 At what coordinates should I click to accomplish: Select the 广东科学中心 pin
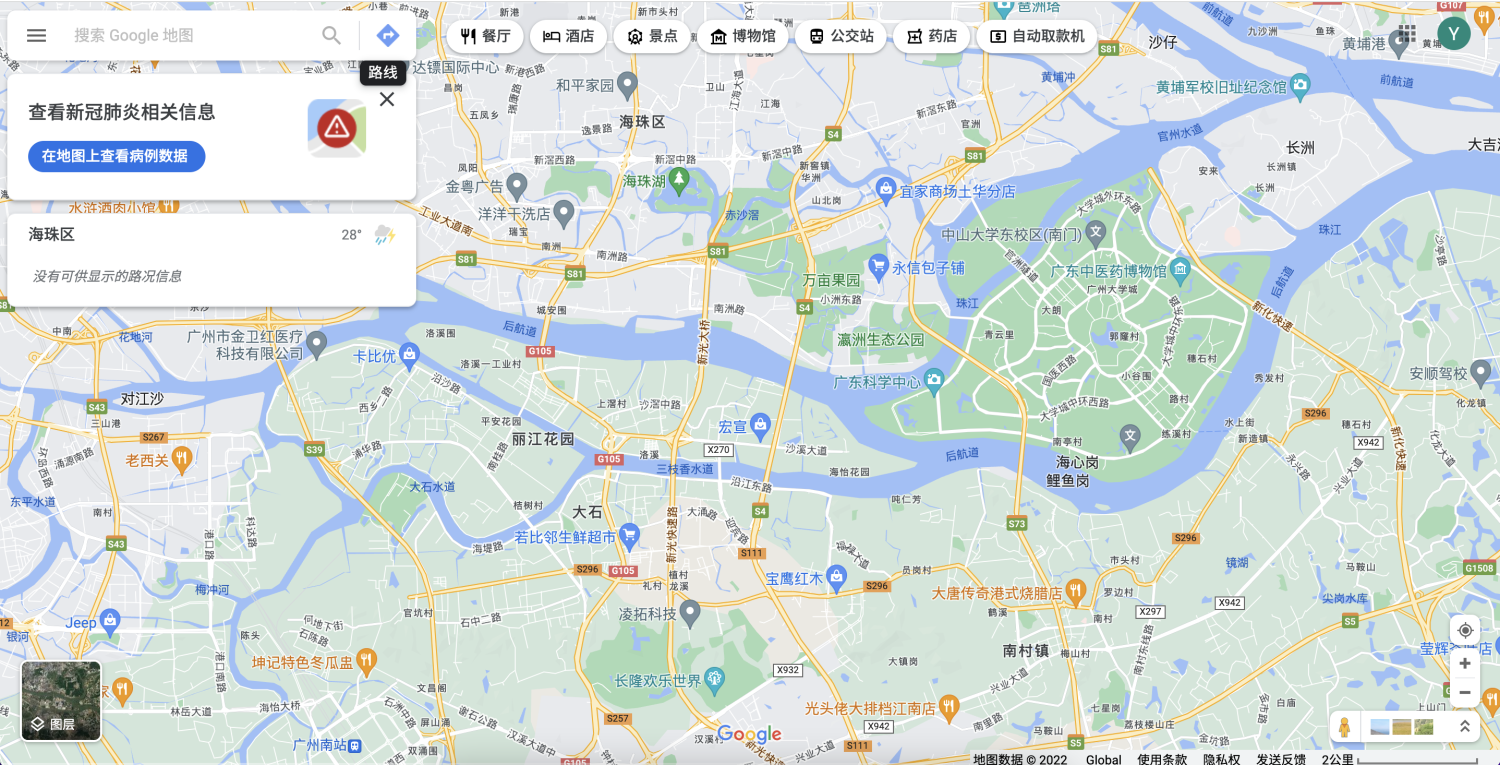coord(934,379)
